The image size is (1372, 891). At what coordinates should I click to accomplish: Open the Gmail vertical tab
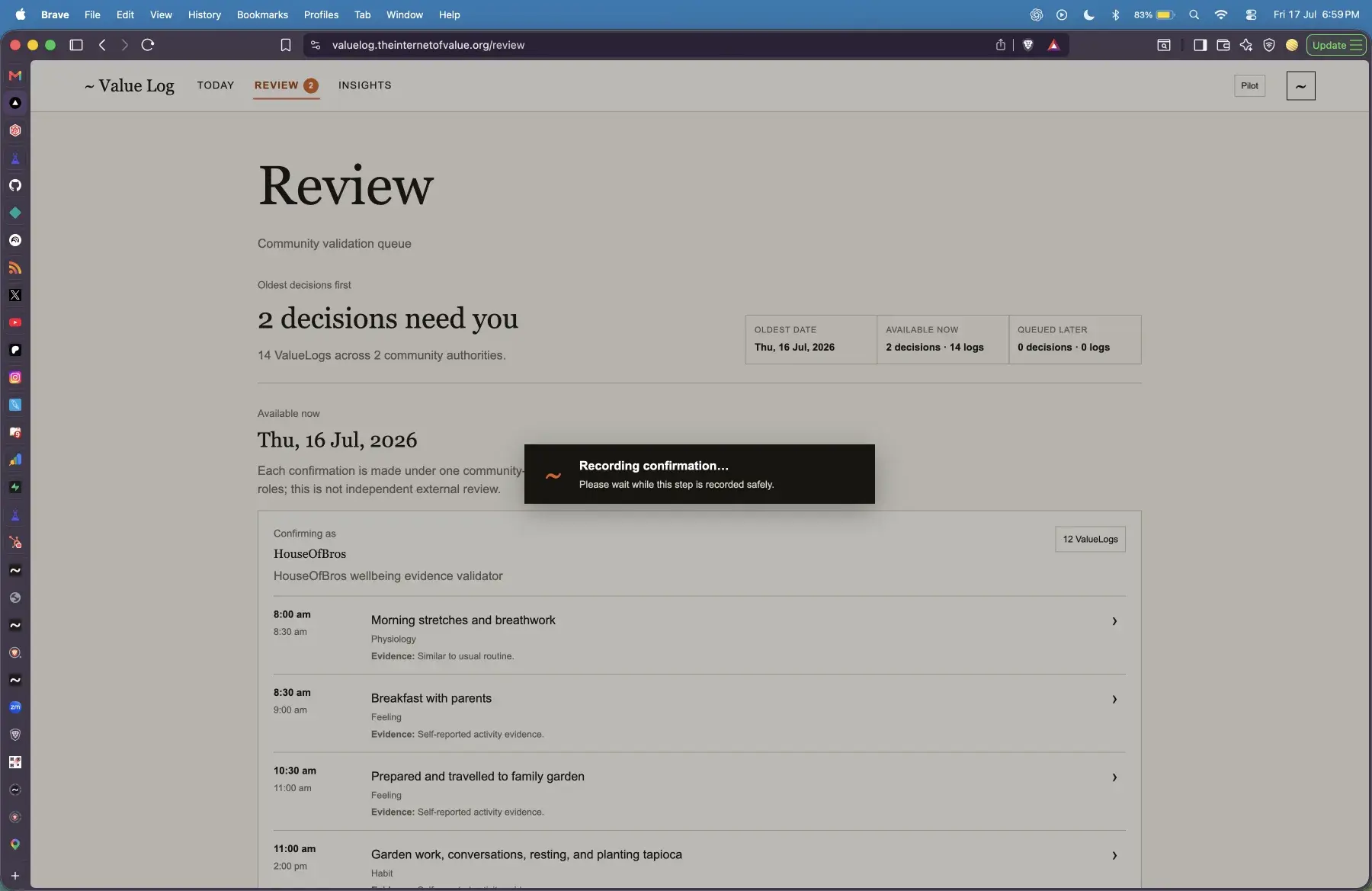pos(15,75)
